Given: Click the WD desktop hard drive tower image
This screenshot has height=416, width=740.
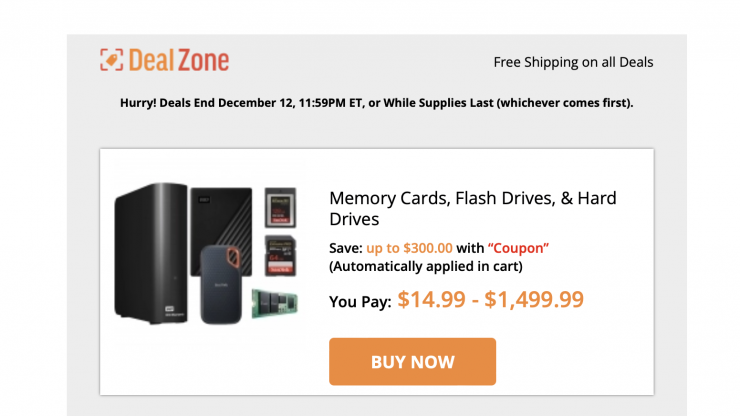Looking at the screenshot, I should pos(150,254).
